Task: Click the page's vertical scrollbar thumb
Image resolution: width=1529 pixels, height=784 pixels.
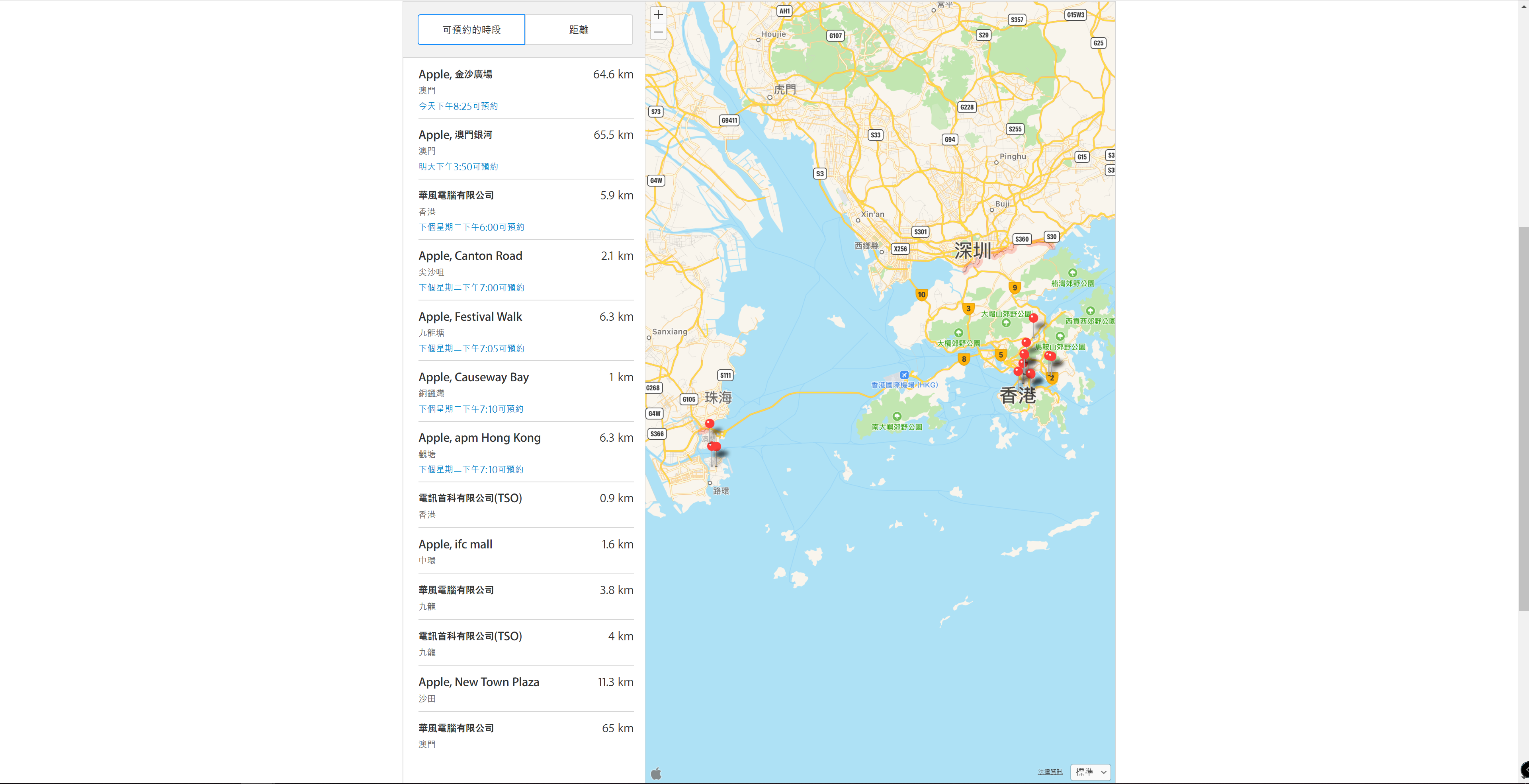Action: click(1524, 419)
